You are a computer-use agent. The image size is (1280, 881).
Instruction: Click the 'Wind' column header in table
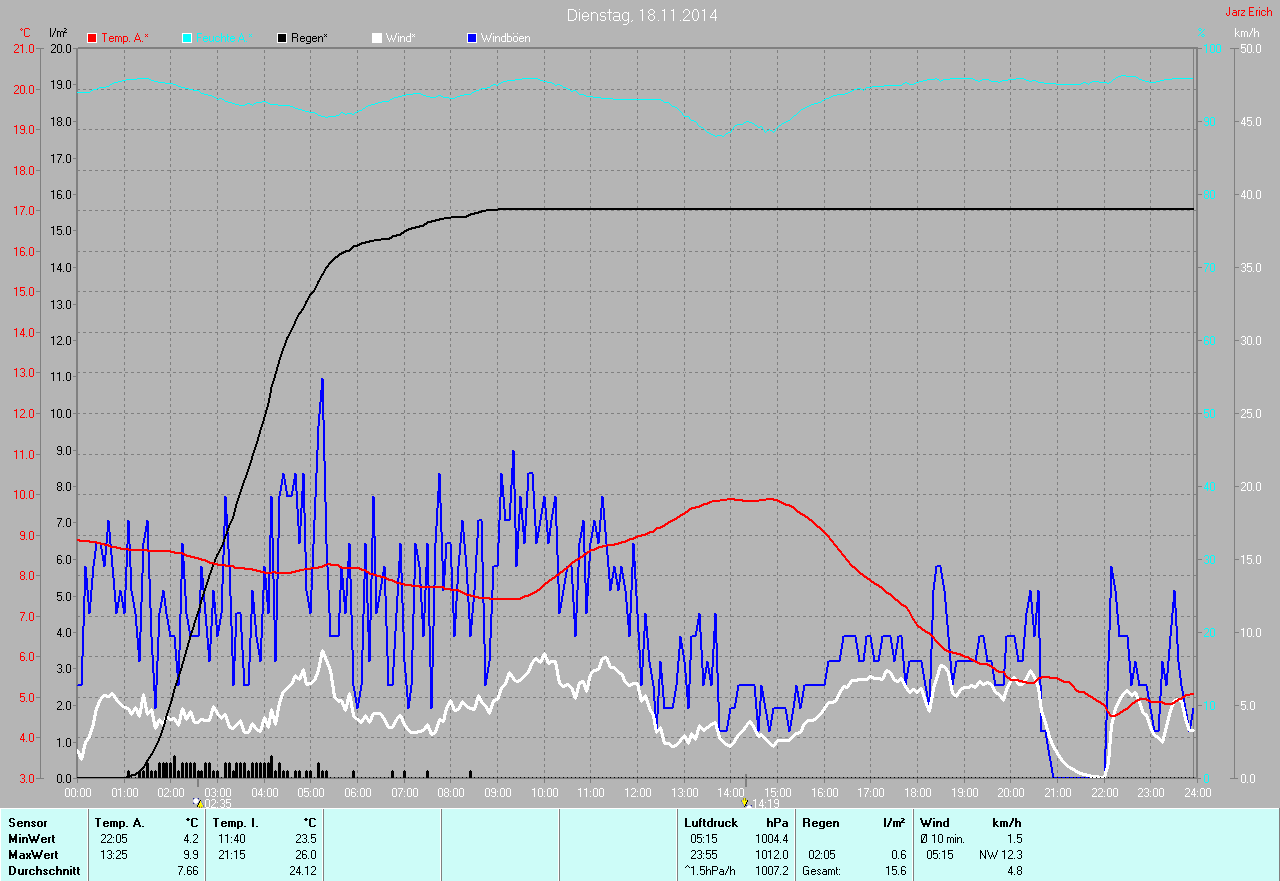(935, 822)
